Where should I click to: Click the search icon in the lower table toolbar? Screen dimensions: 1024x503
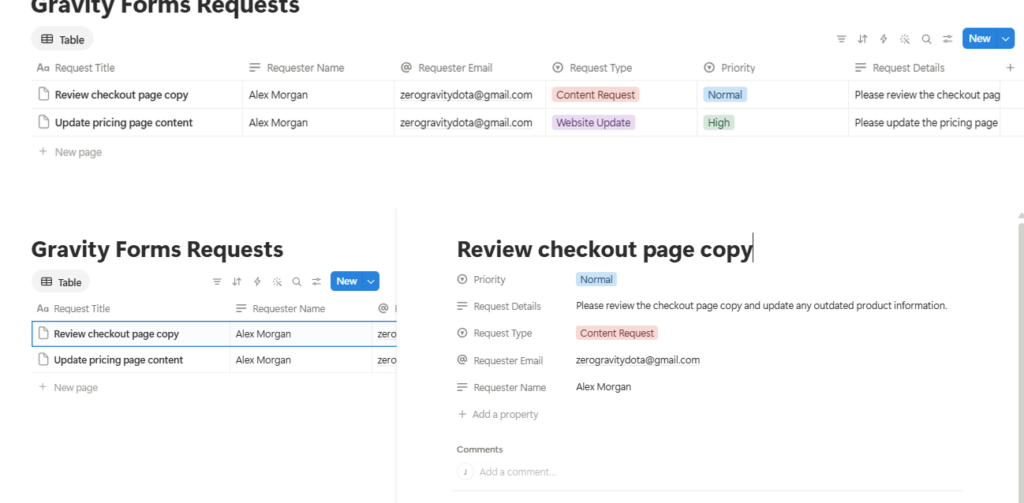click(296, 282)
